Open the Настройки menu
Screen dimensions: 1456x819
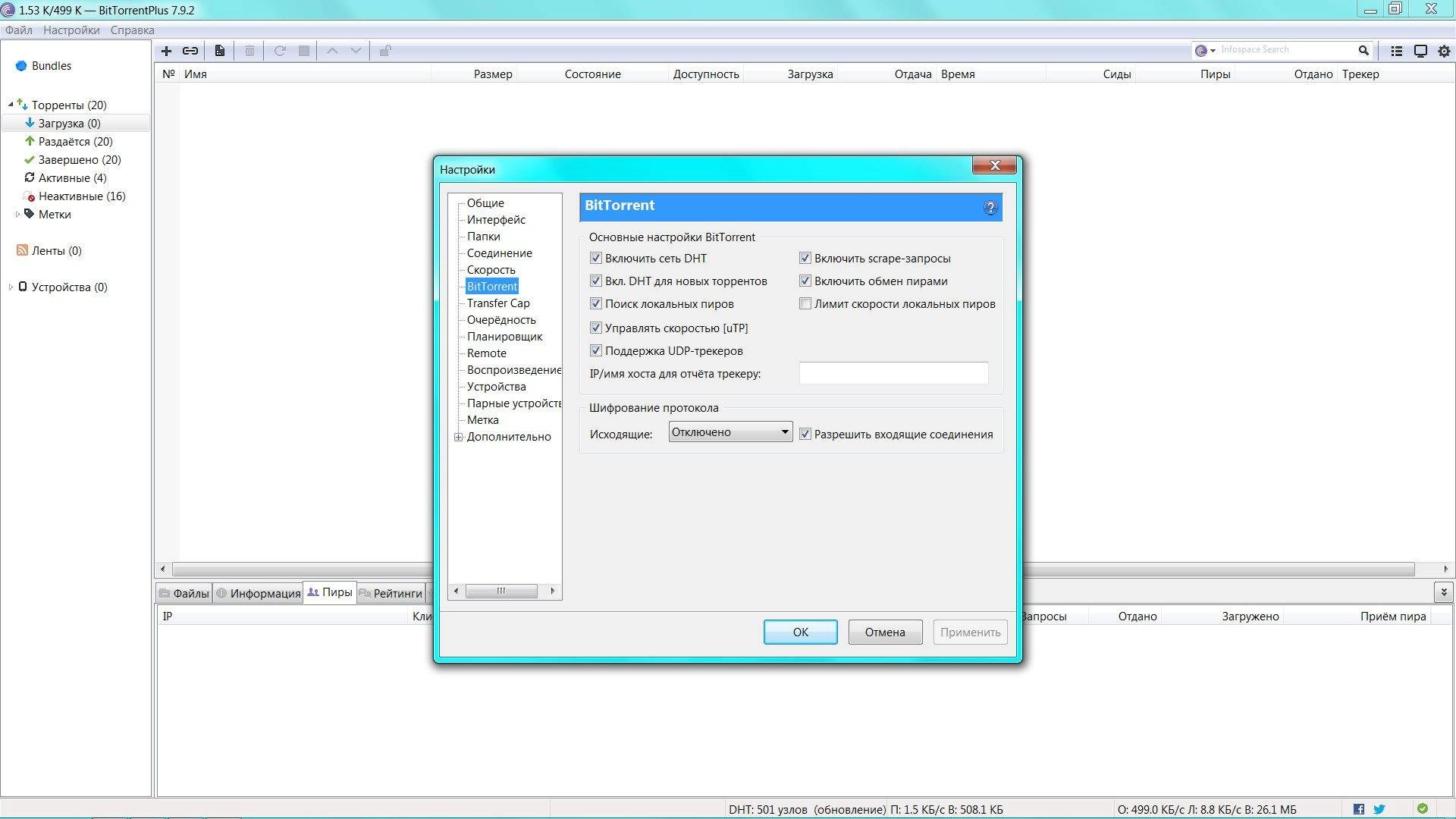point(71,30)
